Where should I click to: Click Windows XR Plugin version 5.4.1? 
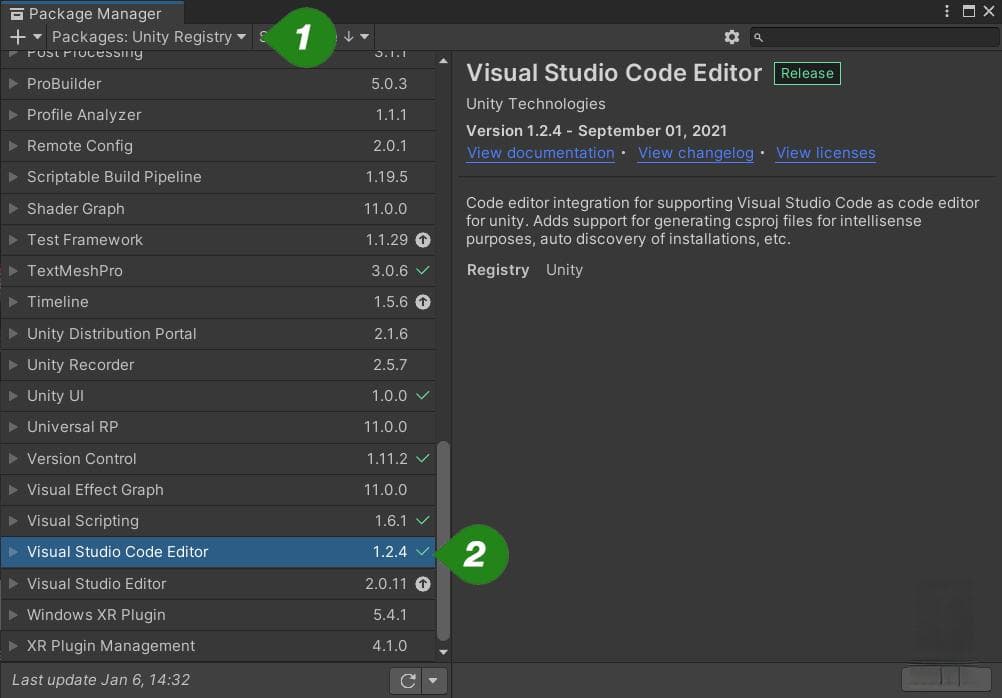coord(390,615)
